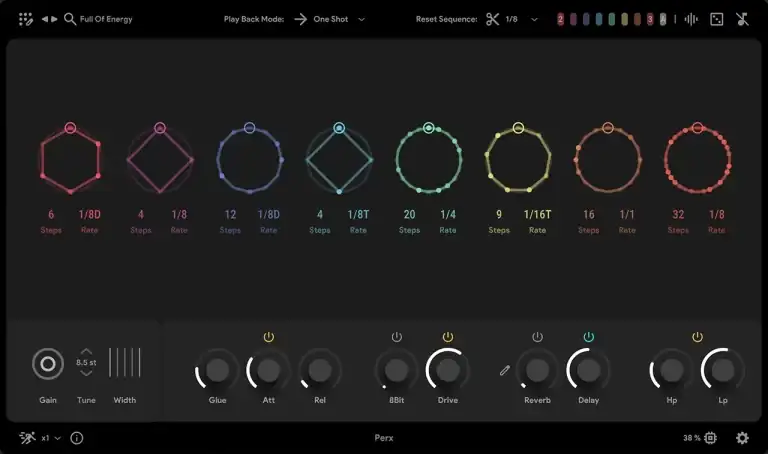Go to the next preset arrow
Viewport: 768px width, 454px height.
coord(54,19)
